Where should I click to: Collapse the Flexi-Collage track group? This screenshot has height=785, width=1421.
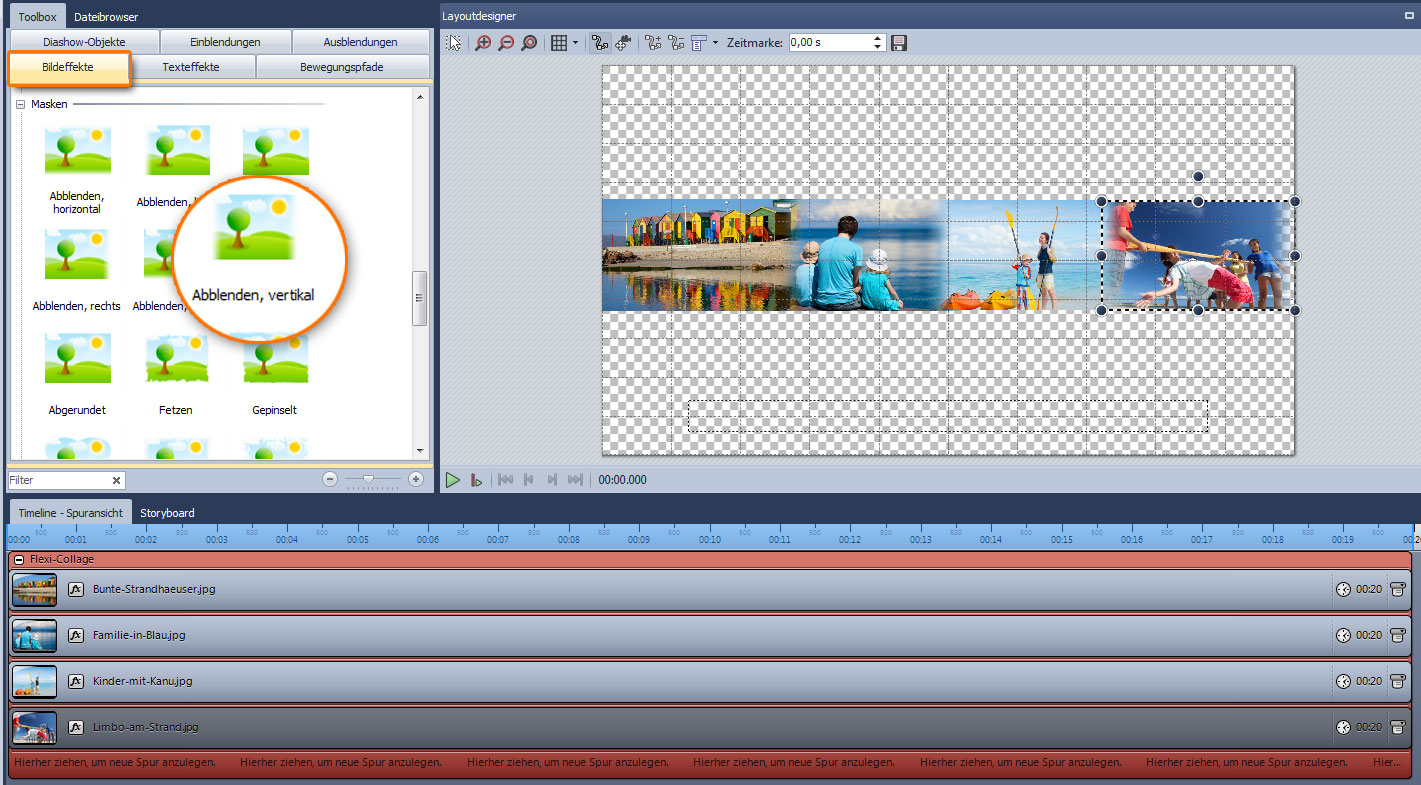coord(20,559)
